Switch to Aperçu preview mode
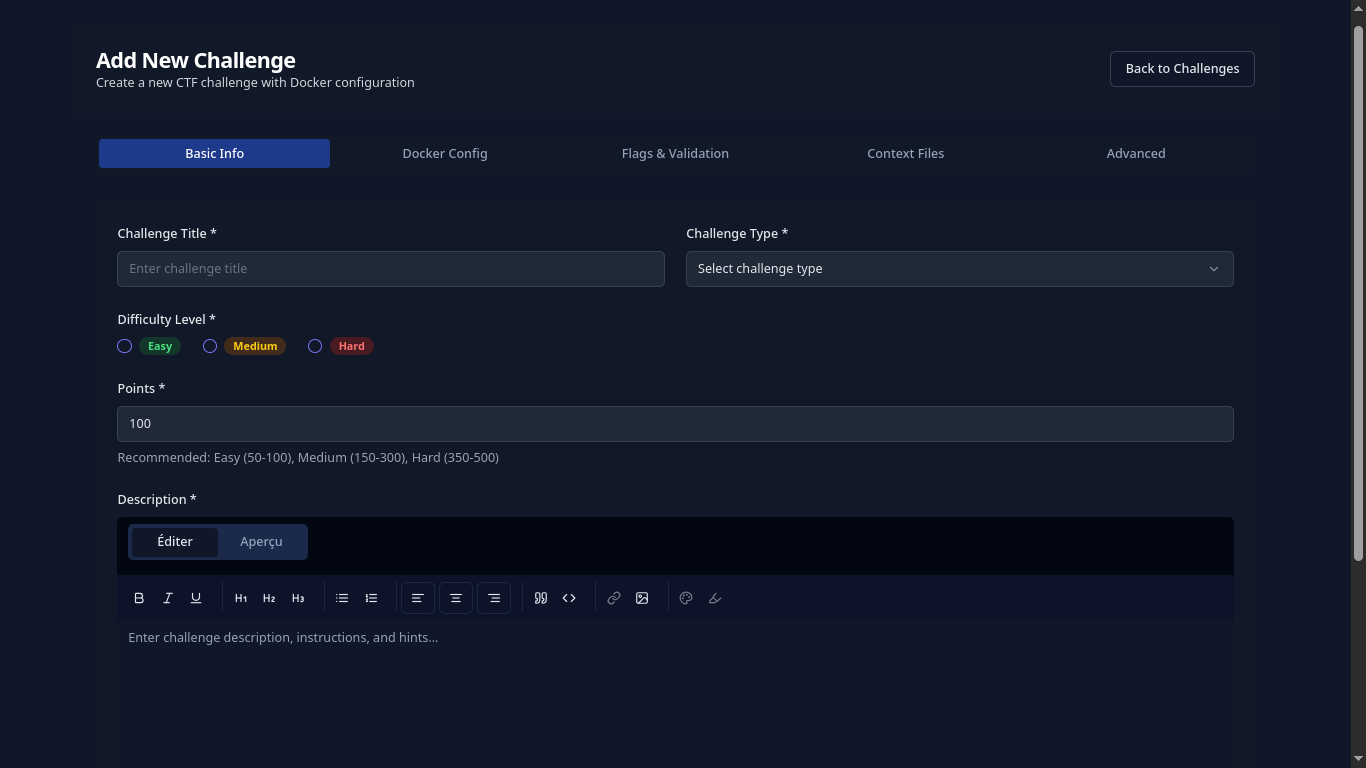The height and width of the screenshot is (768, 1366). pyautogui.click(x=261, y=542)
